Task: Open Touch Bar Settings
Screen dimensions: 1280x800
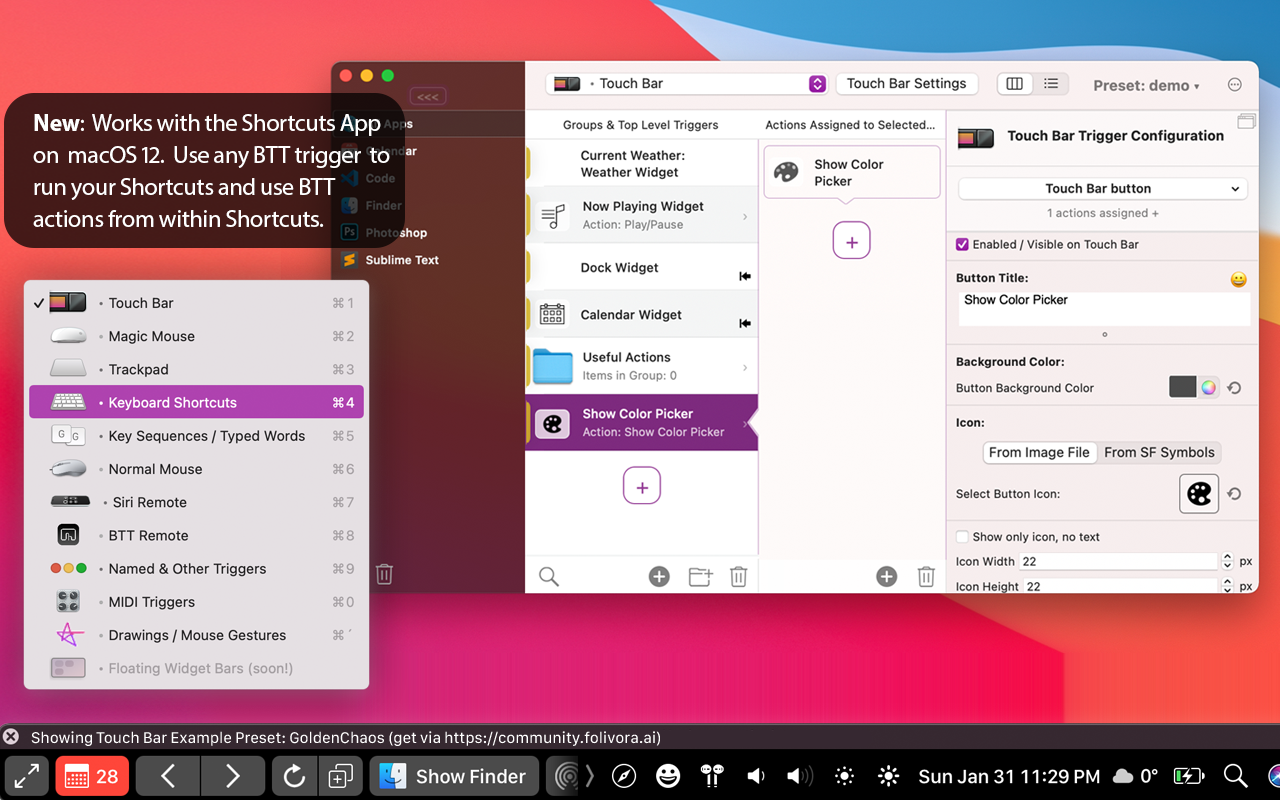Action: tap(906, 84)
